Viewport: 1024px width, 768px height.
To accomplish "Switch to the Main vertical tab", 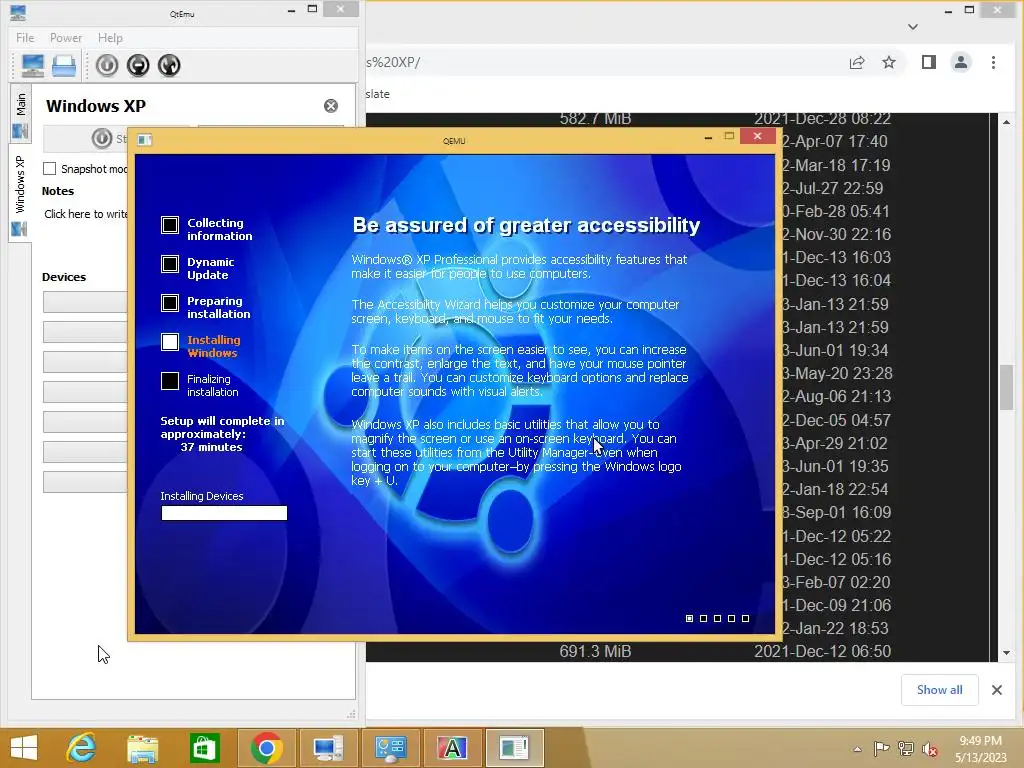I will [20, 112].
